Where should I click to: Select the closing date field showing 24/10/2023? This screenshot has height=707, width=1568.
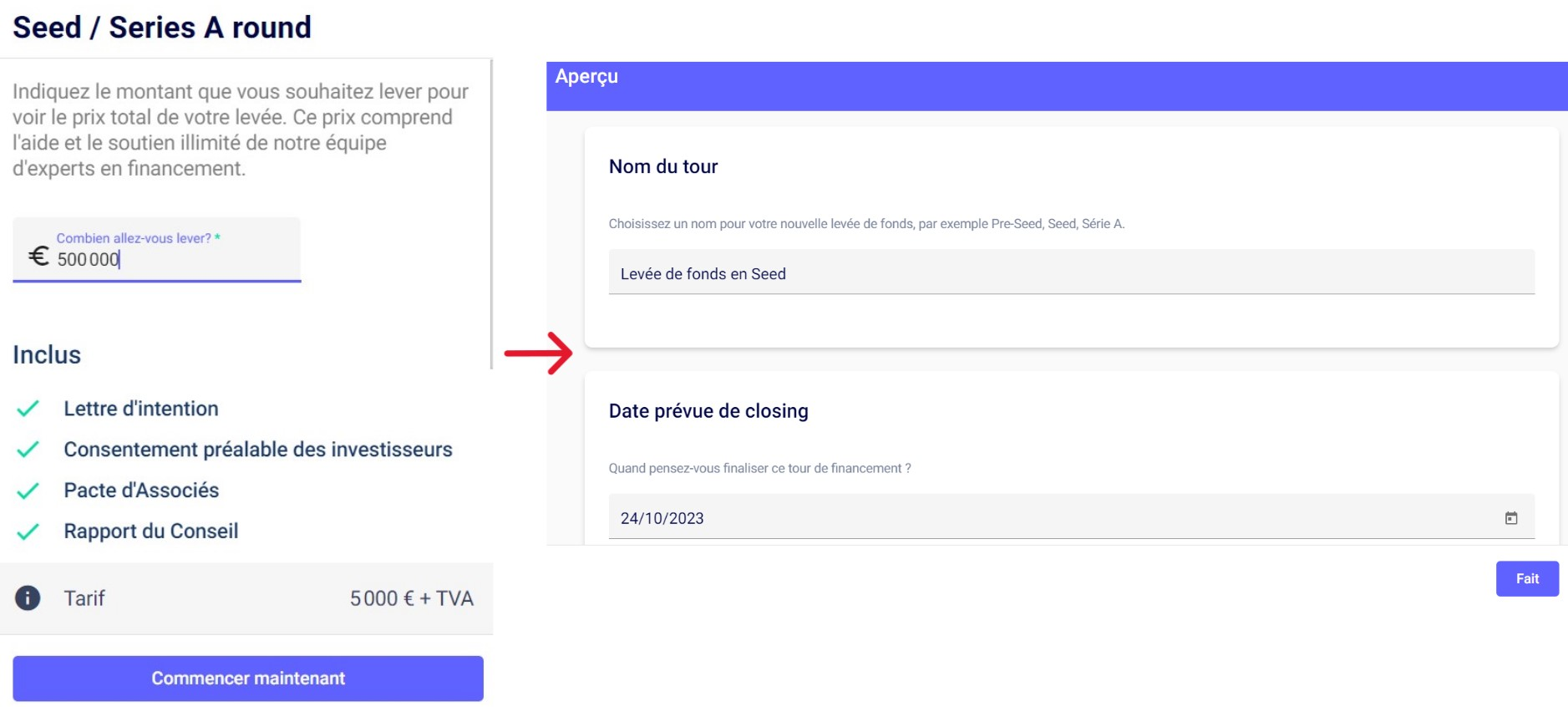coord(1053,518)
